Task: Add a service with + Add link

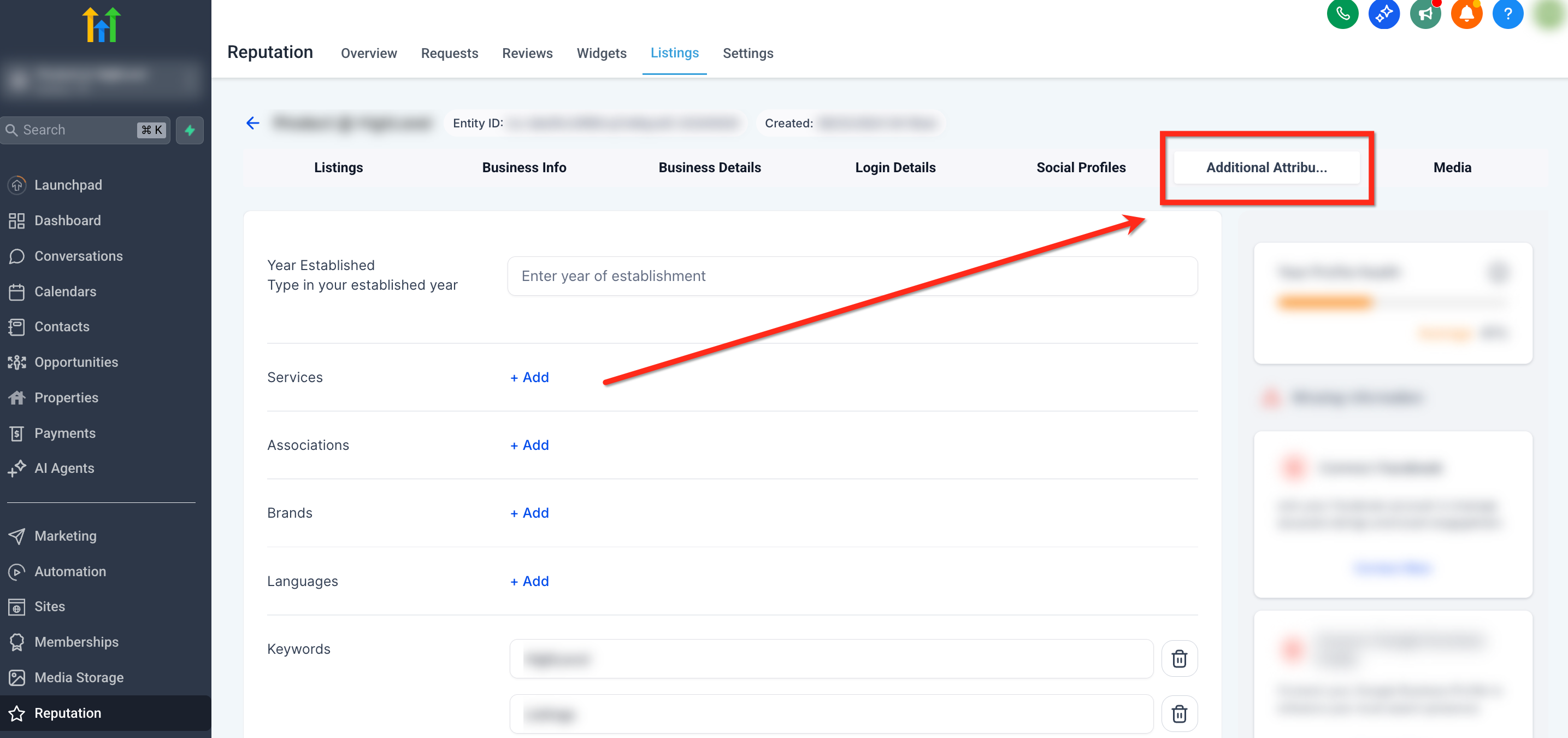Action: tap(529, 378)
